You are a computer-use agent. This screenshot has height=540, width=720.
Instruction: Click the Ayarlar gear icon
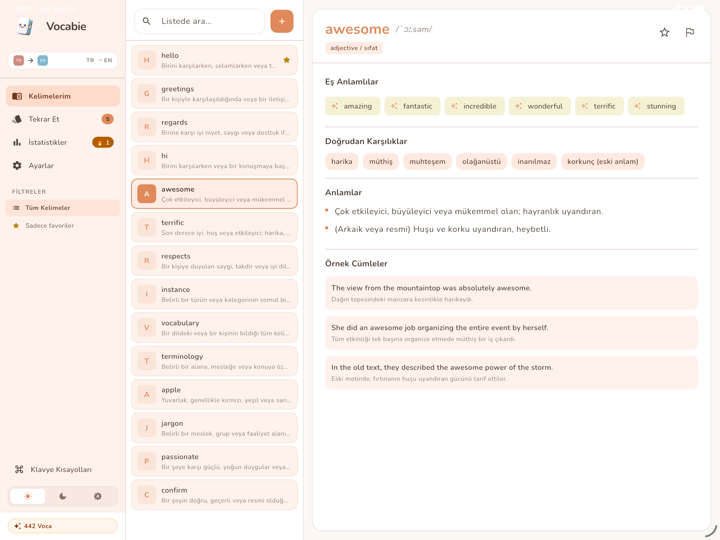(x=17, y=165)
